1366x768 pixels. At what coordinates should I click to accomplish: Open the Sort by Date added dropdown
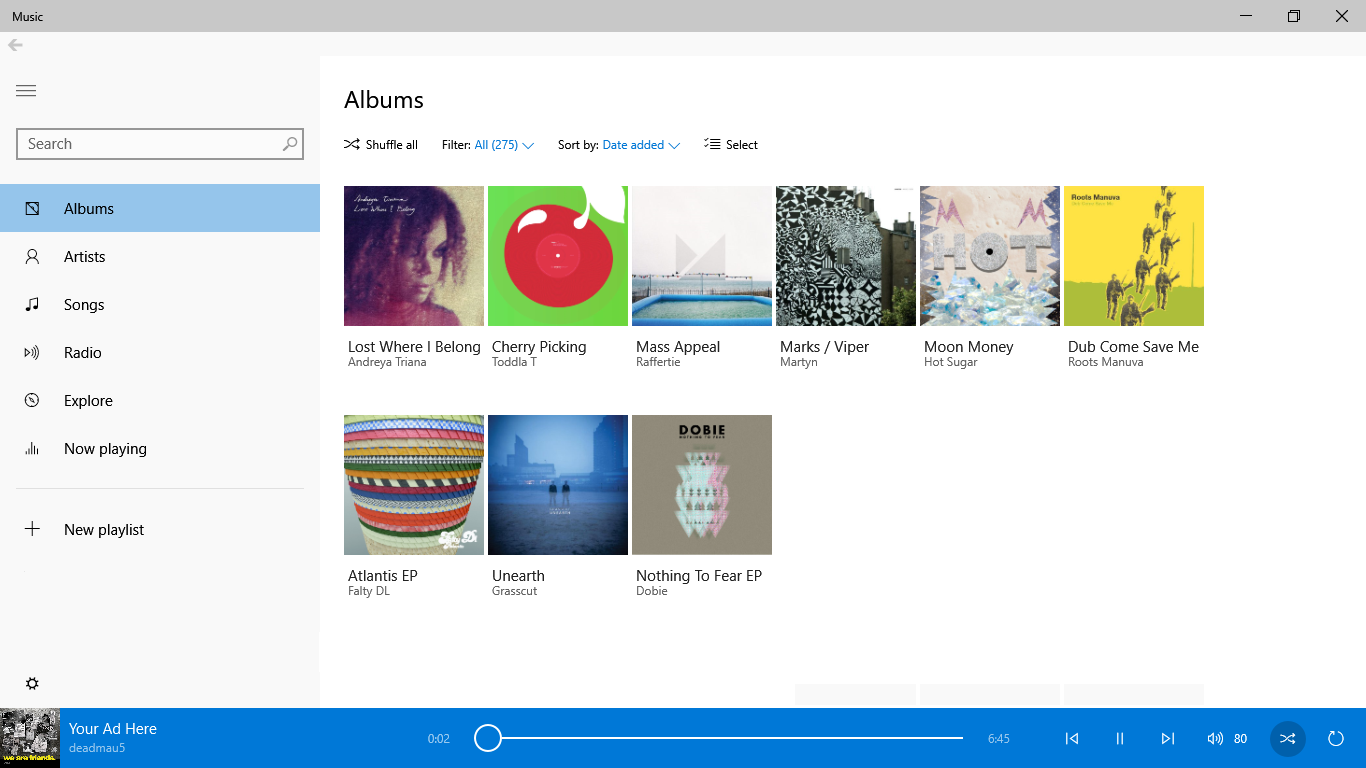(x=640, y=145)
